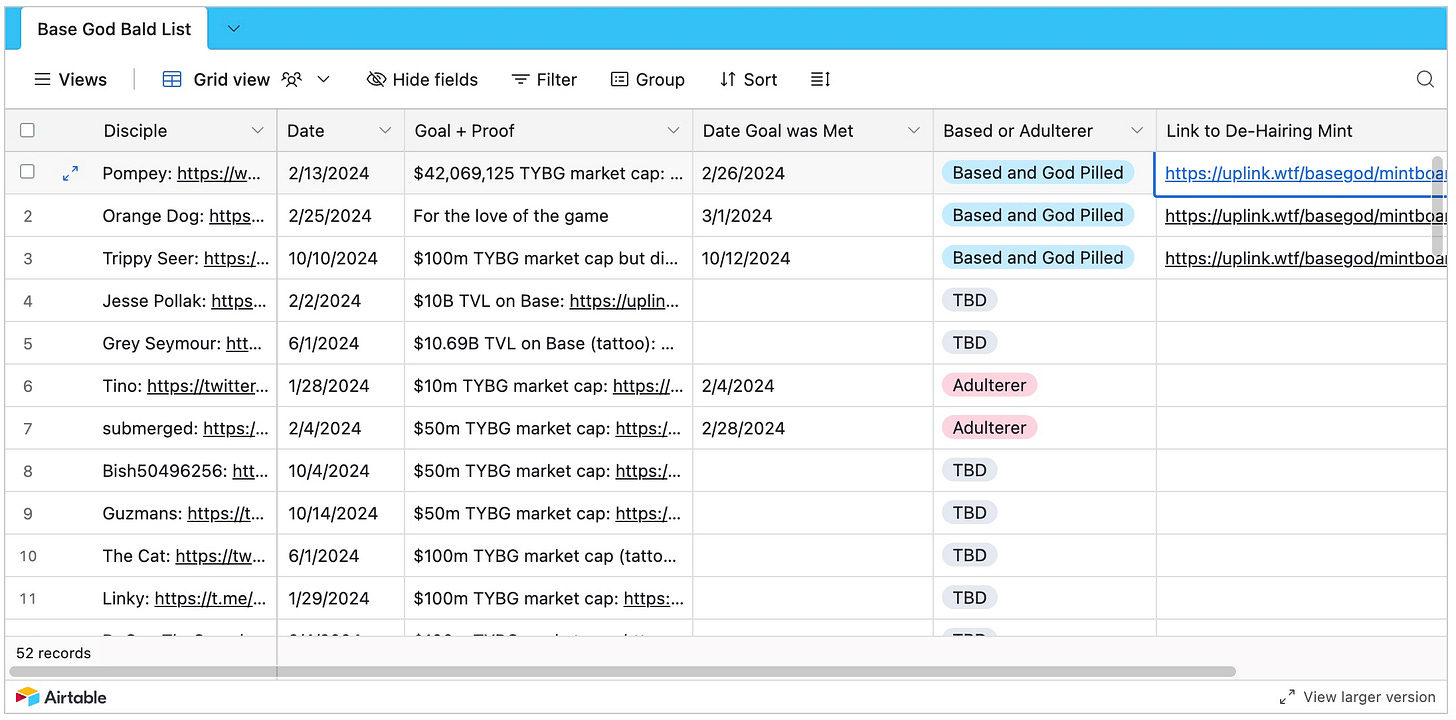Click the vertical scrollbar thumb

(x=1439, y=205)
